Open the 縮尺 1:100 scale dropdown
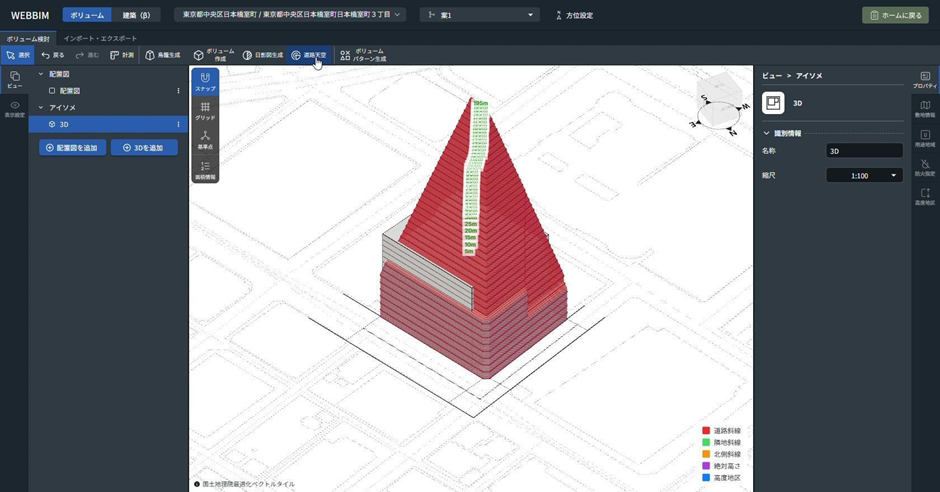Image resolution: width=940 pixels, height=492 pixels. pos(864,175)
